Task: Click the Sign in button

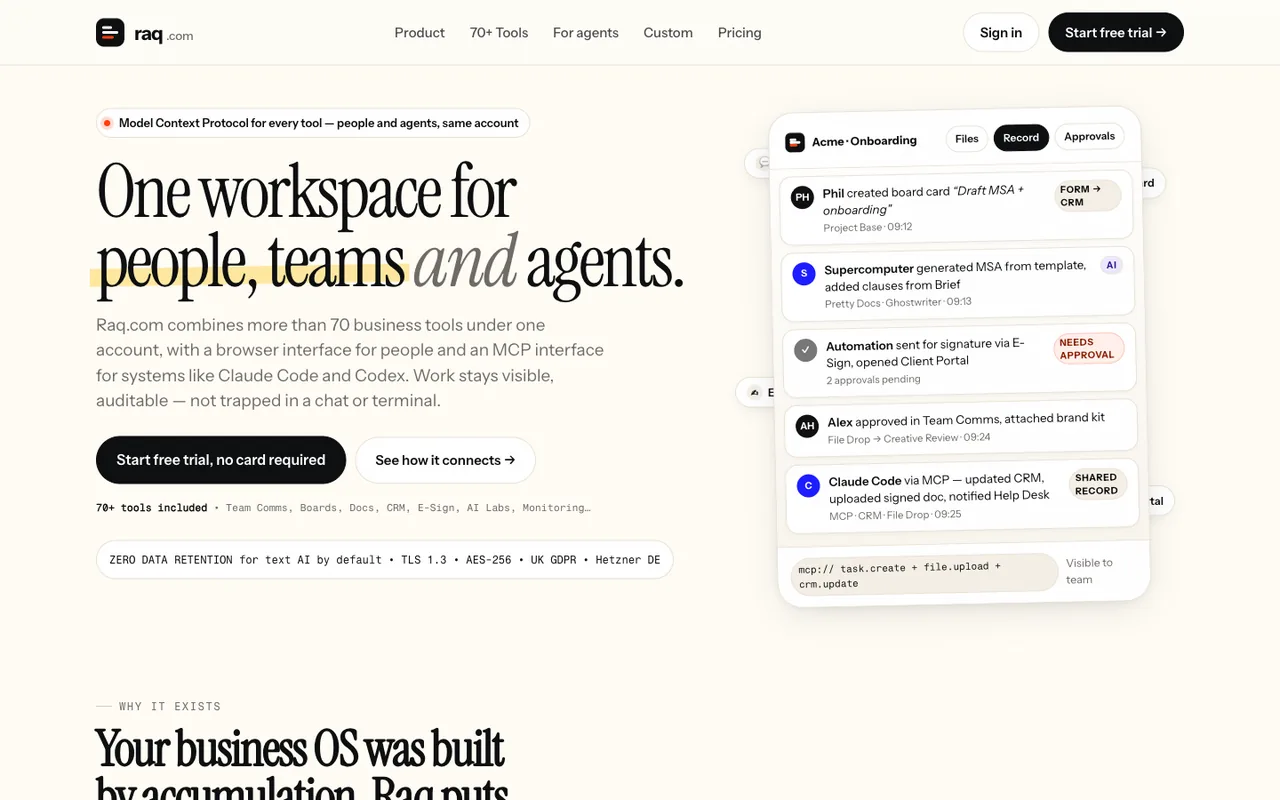Action: point(1001,33)
